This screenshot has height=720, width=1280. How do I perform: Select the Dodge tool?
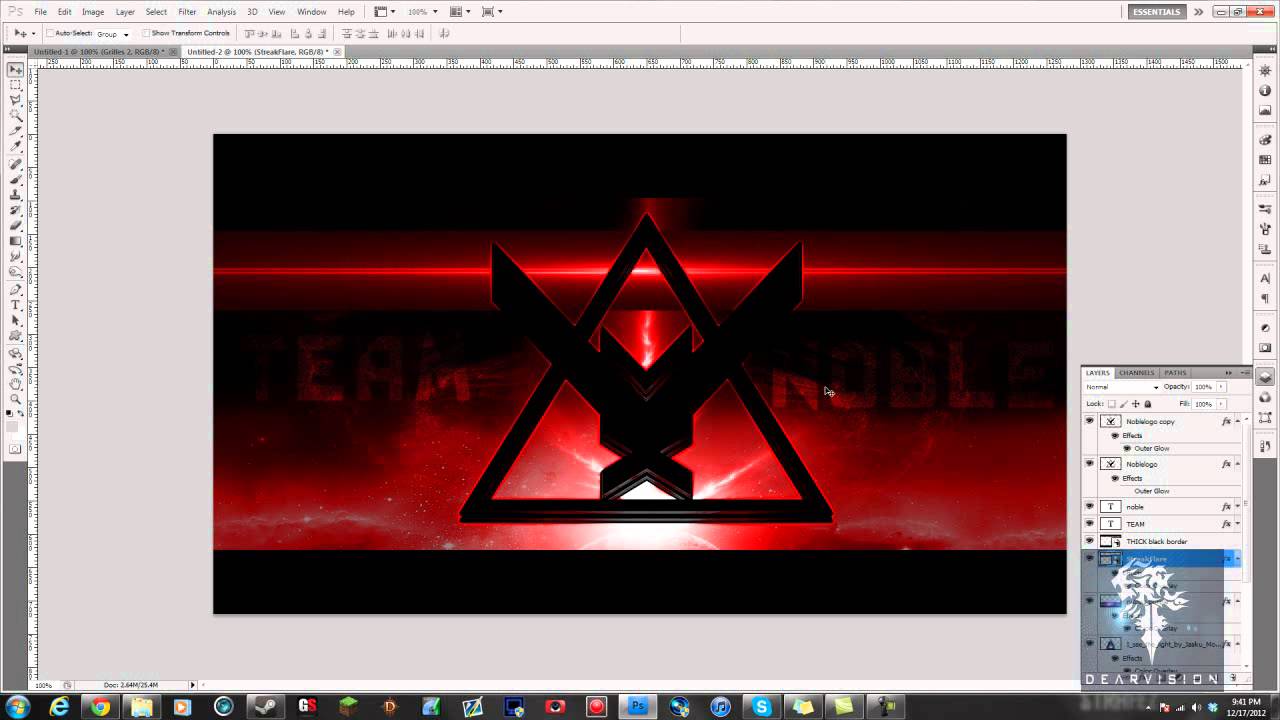(15, 272)
